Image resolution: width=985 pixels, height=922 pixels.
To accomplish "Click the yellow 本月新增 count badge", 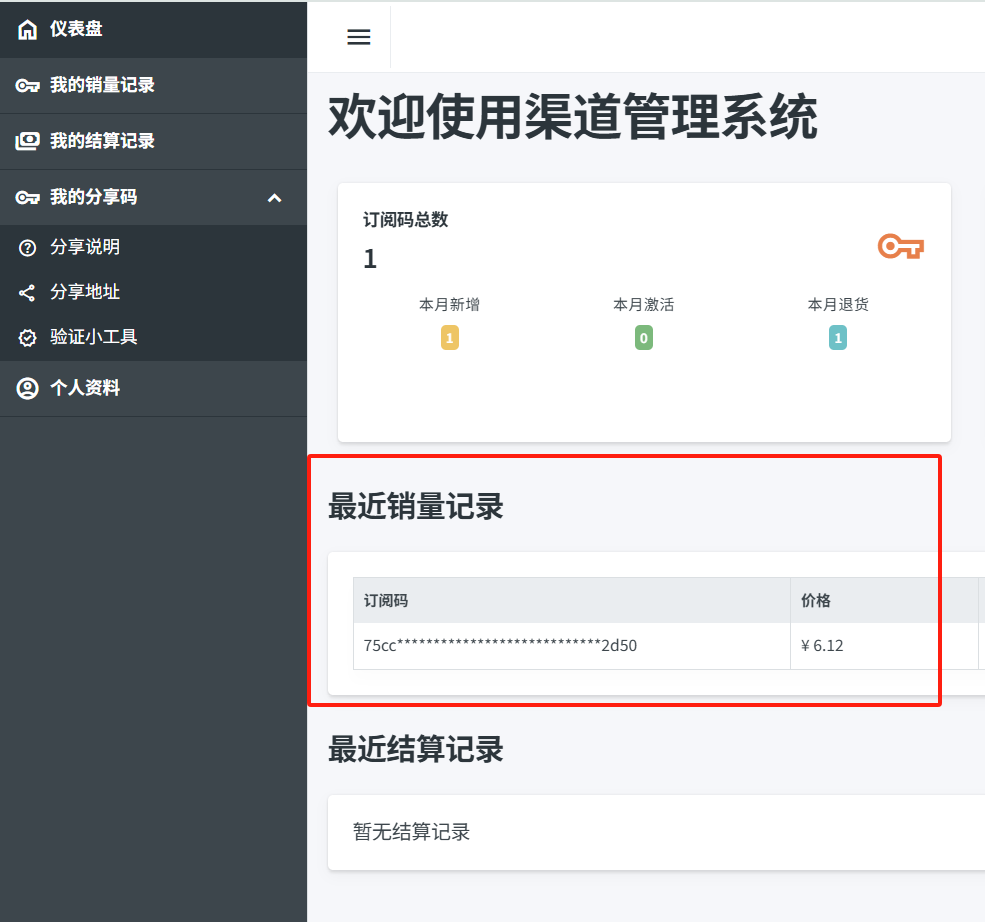I will pos(450,339).
